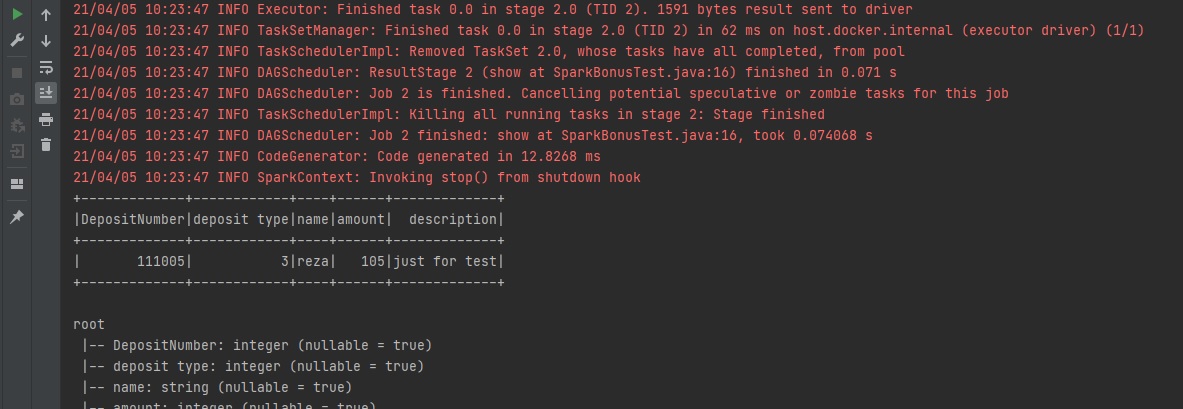Viewport: 1183px width, 409px height.
Task: Click the camera Dump Threads icon
Action: point(17,99)
